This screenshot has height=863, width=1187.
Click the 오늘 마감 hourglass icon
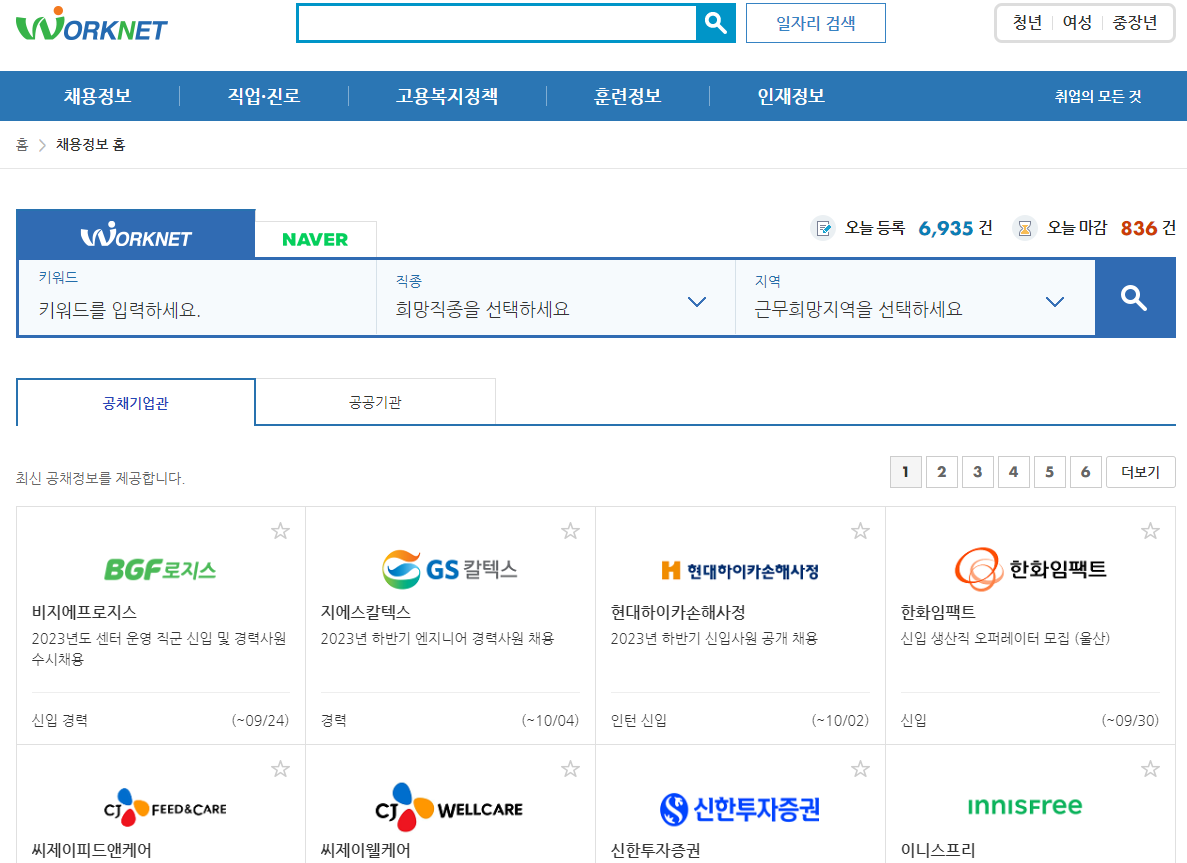(x=1025, y=228)
